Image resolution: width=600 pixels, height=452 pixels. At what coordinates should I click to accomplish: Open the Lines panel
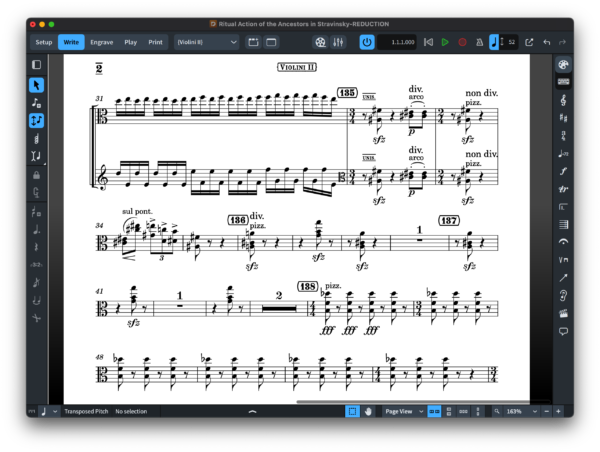pos(563,278)
